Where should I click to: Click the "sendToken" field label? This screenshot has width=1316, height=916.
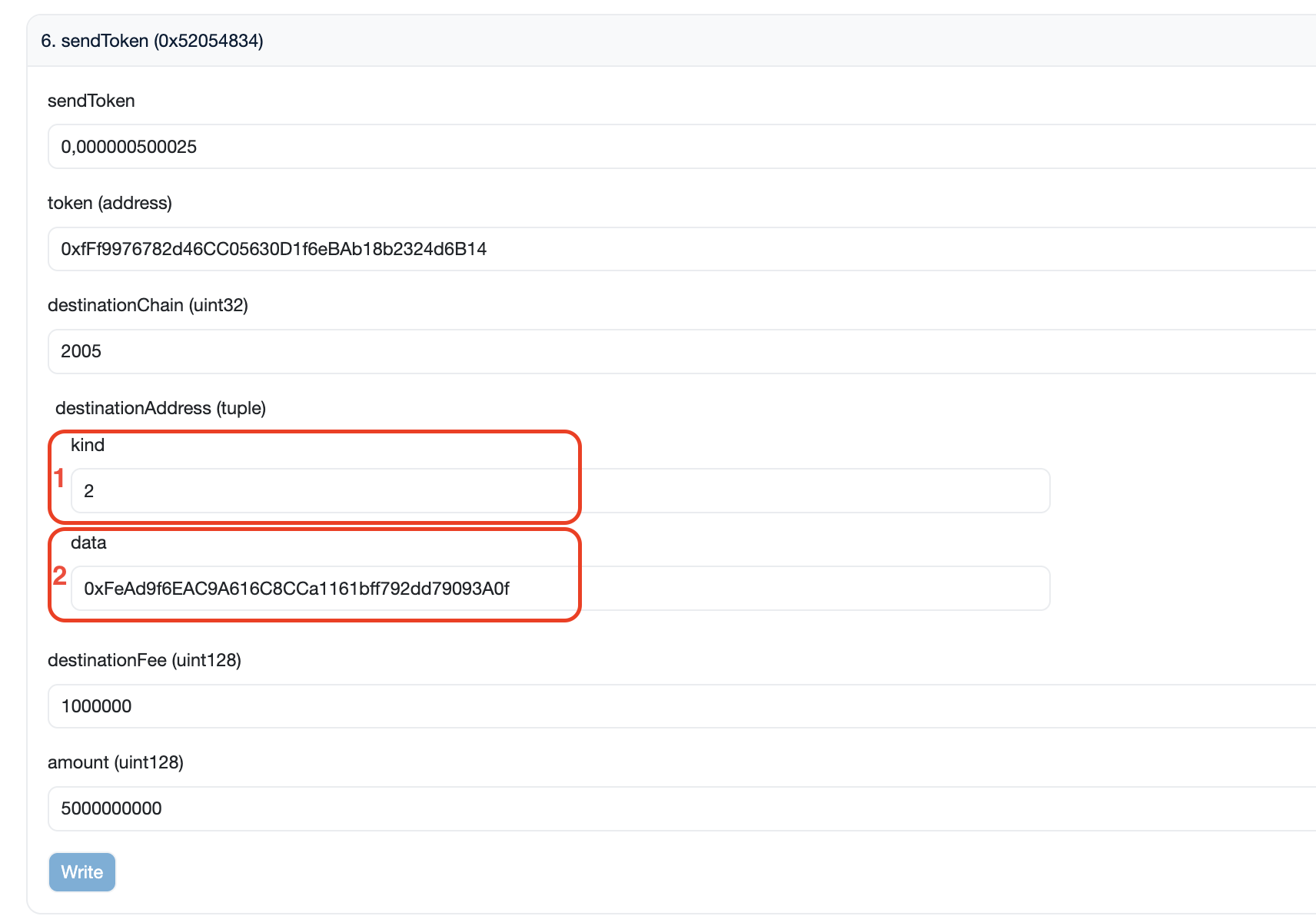tap(91, 101)
